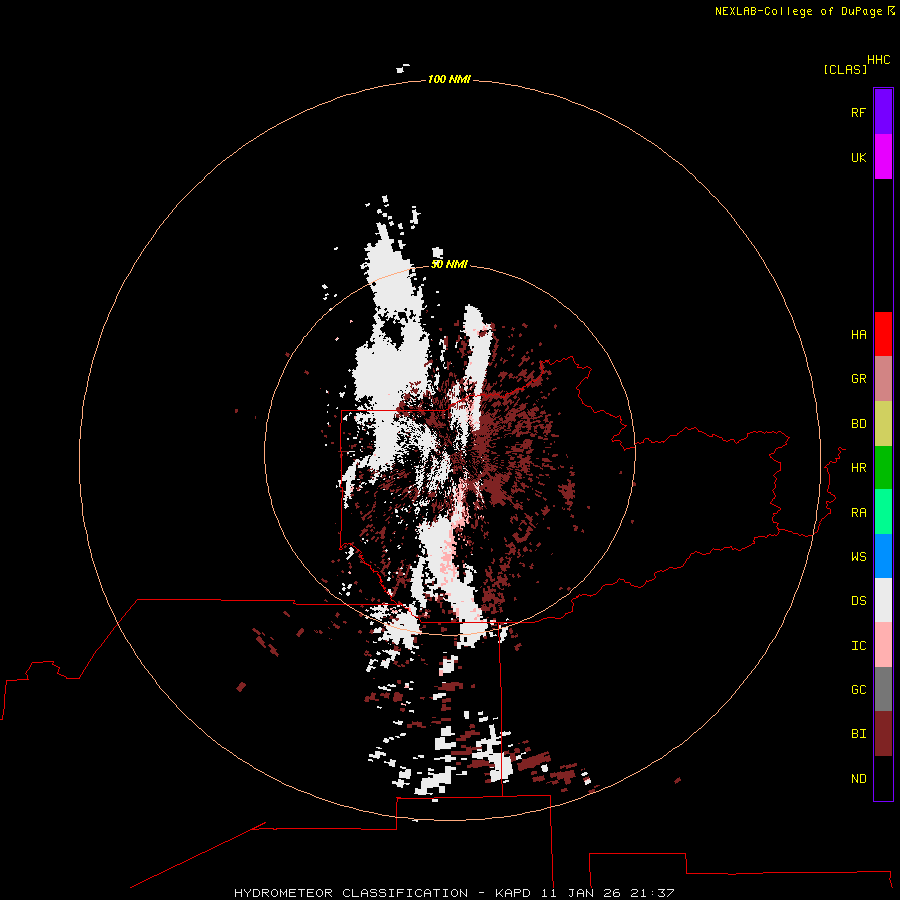Click the IC legend label

point(858,645)
